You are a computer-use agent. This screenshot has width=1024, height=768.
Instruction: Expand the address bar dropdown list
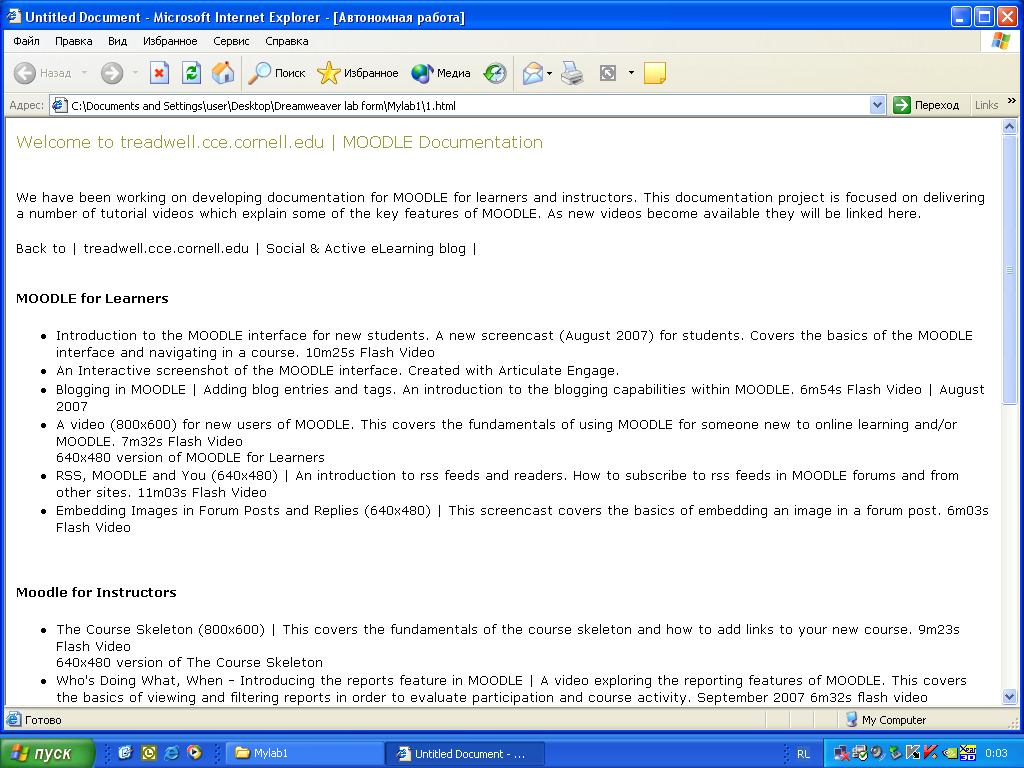[877, 105]
